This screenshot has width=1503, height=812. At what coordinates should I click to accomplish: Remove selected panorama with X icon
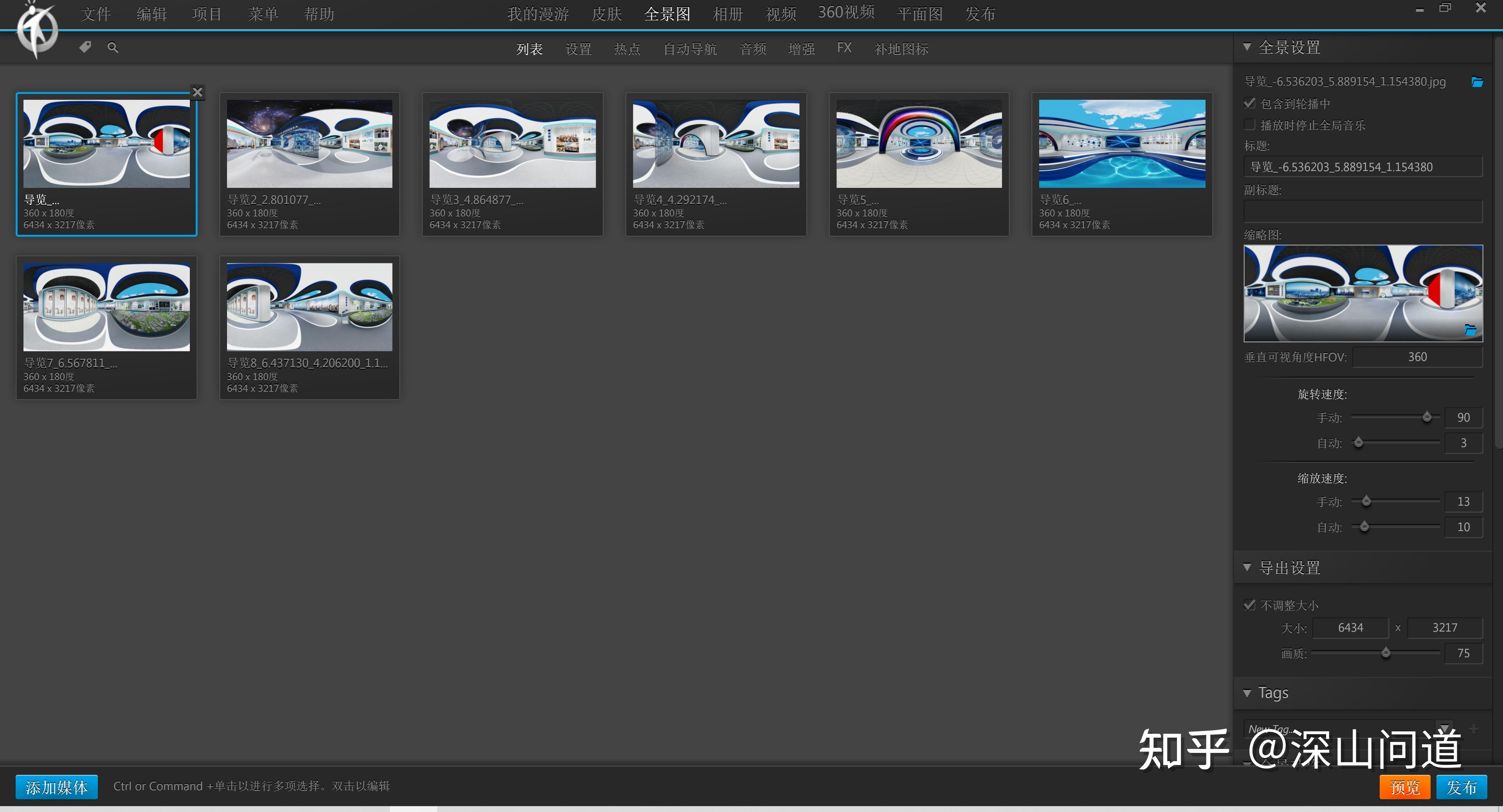coord(197,92)
